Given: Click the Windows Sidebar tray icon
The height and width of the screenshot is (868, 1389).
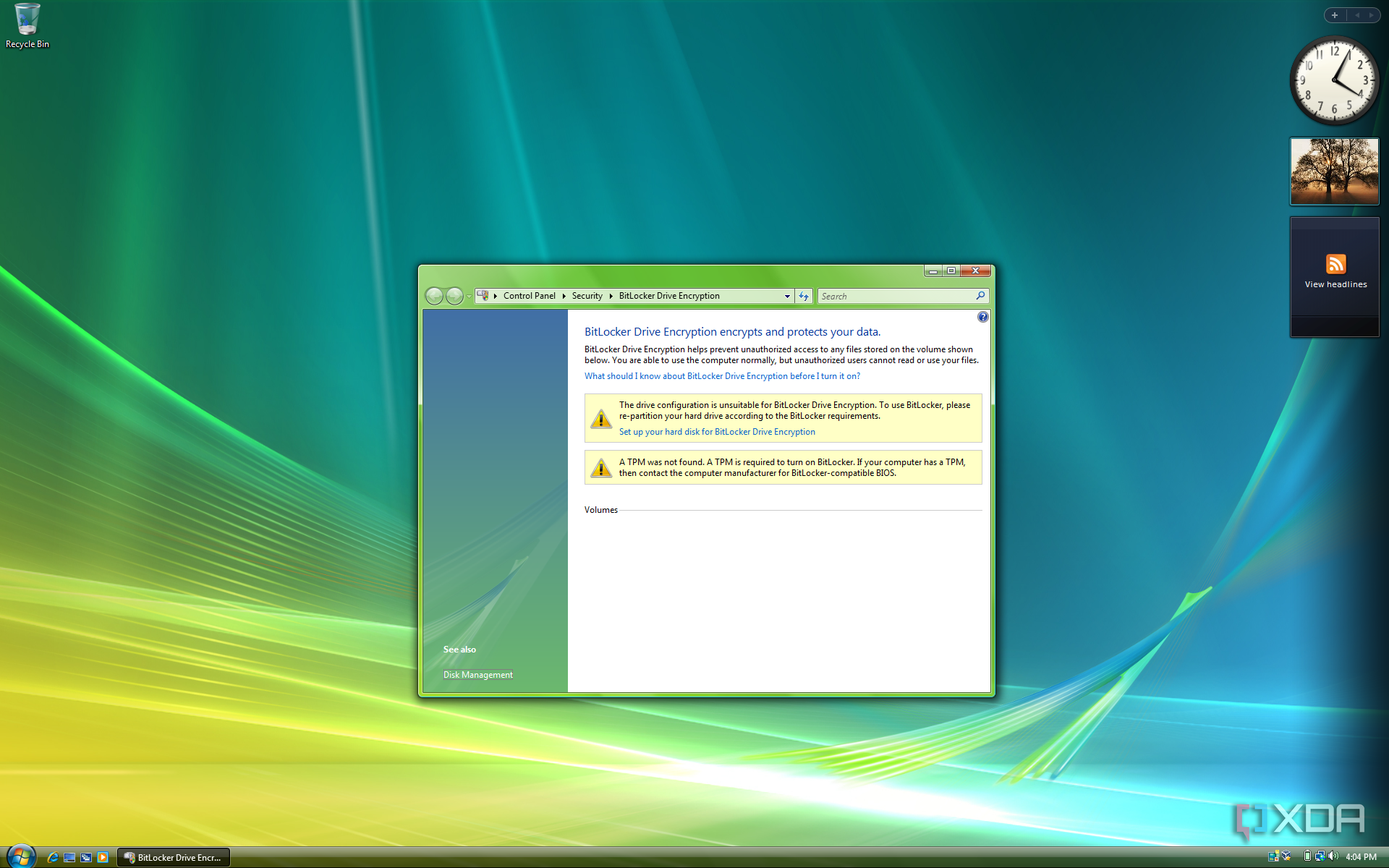Looking at the screenshot, I should pos(1273,856).
